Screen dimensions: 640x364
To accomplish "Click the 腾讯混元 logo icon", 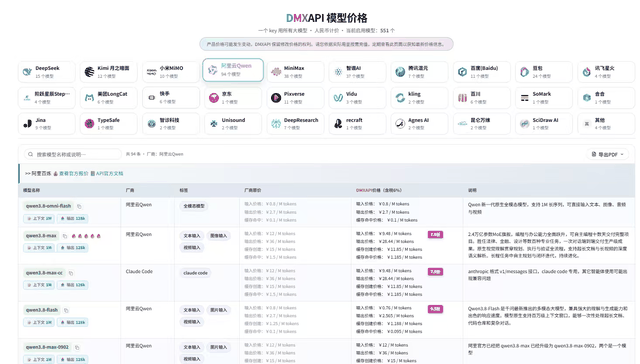I will coord(400,72).
